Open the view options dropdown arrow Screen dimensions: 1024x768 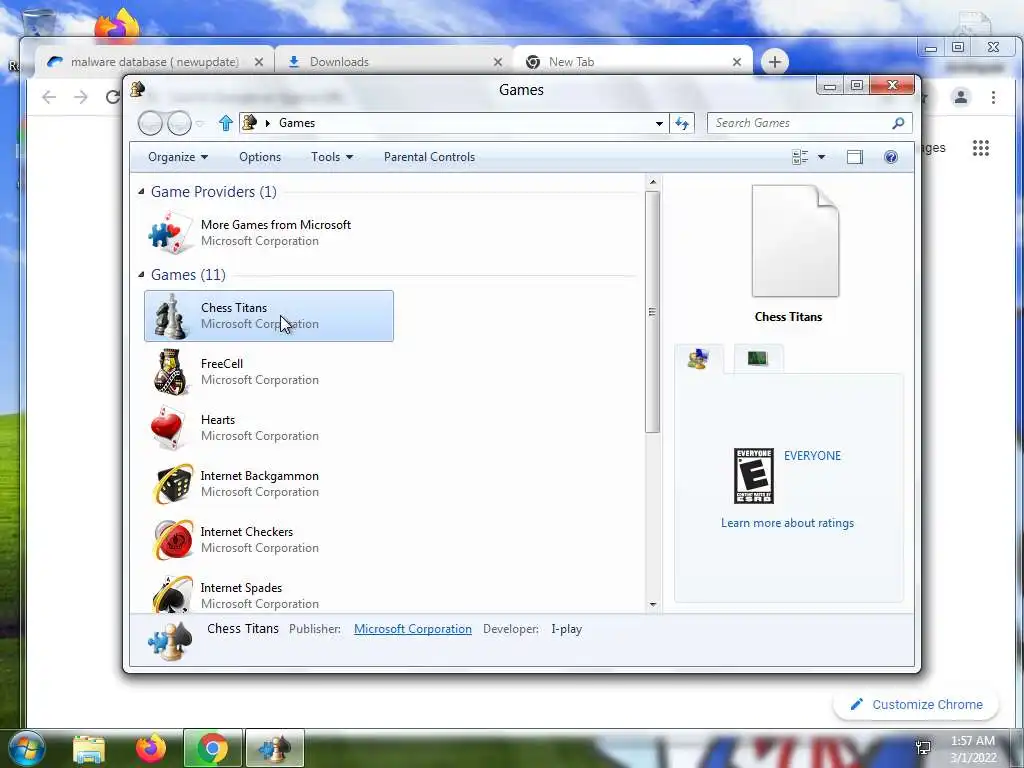click(822, 157)
